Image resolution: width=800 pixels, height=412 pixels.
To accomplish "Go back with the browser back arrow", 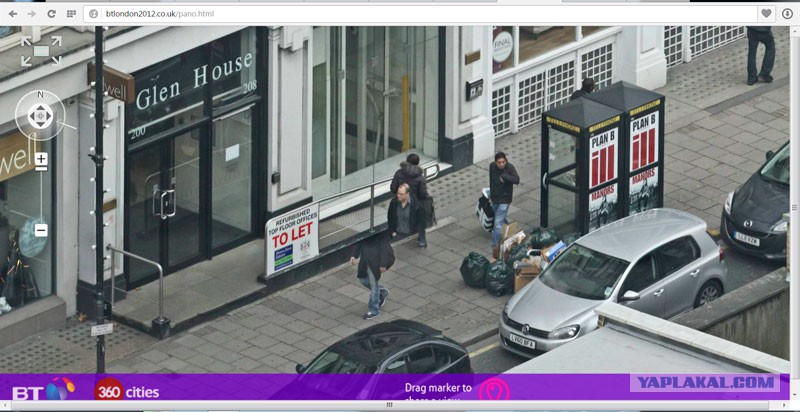I will (13, 14).
